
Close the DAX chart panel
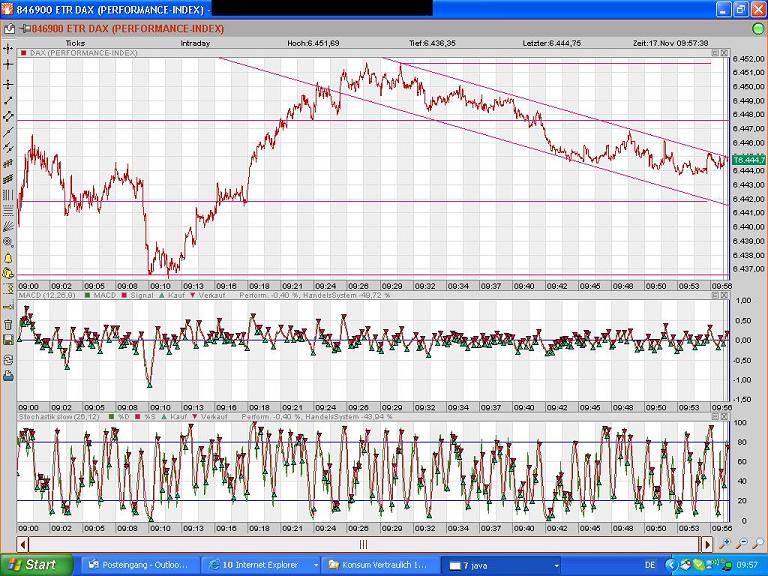pos(724,52)
